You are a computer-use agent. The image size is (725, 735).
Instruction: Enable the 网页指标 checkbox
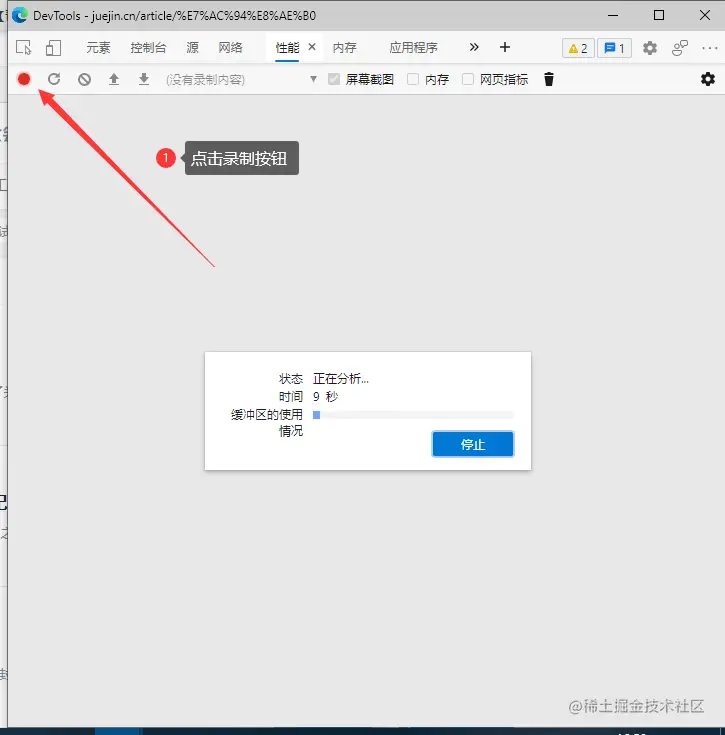click(468, 79)
